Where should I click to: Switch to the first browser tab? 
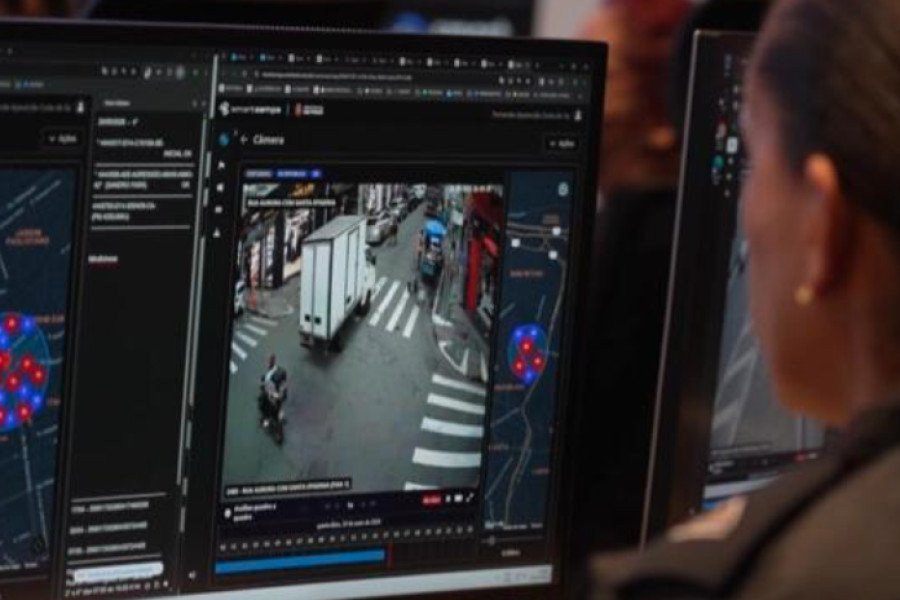[240, 57]
